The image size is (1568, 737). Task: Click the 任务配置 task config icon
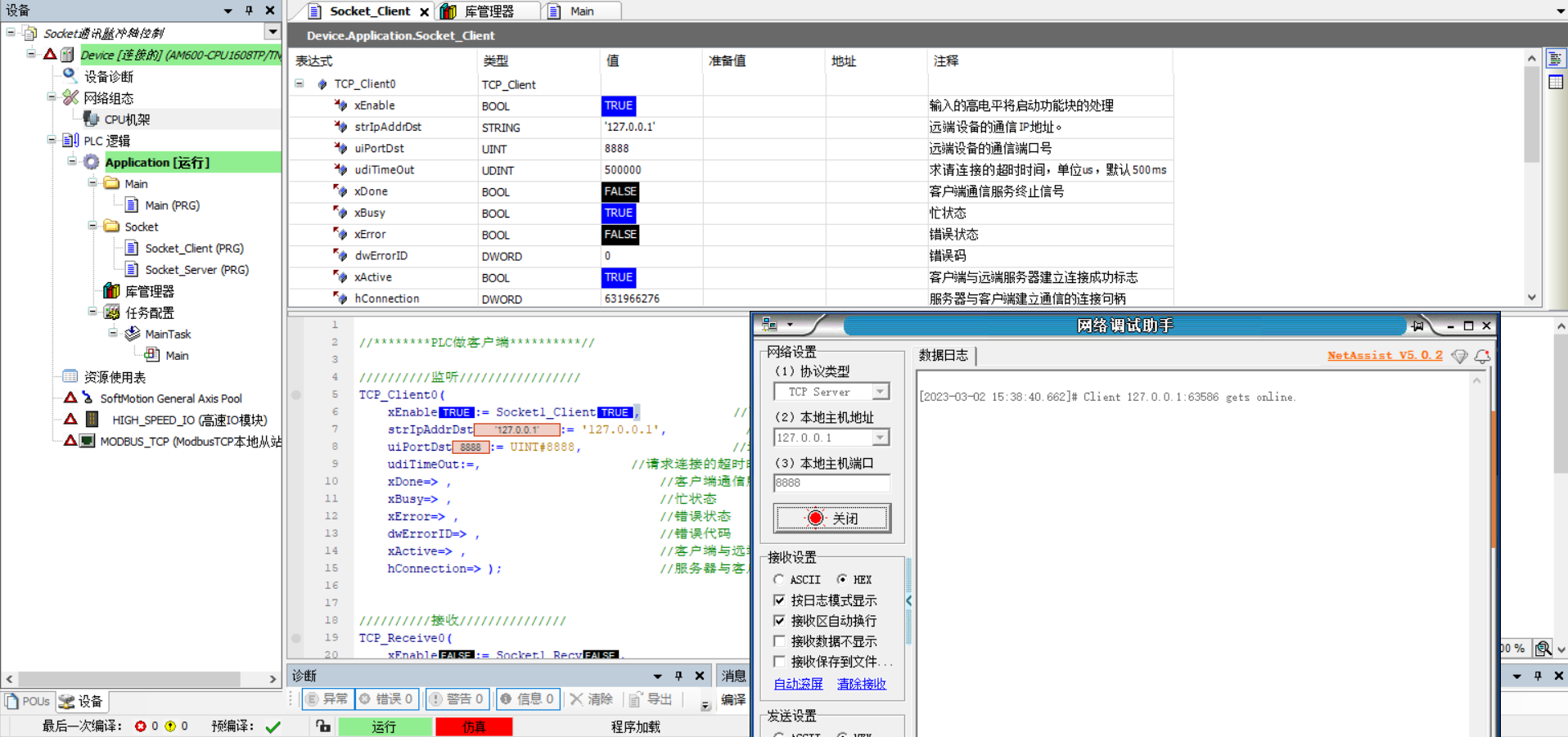[x=112, y=312]
